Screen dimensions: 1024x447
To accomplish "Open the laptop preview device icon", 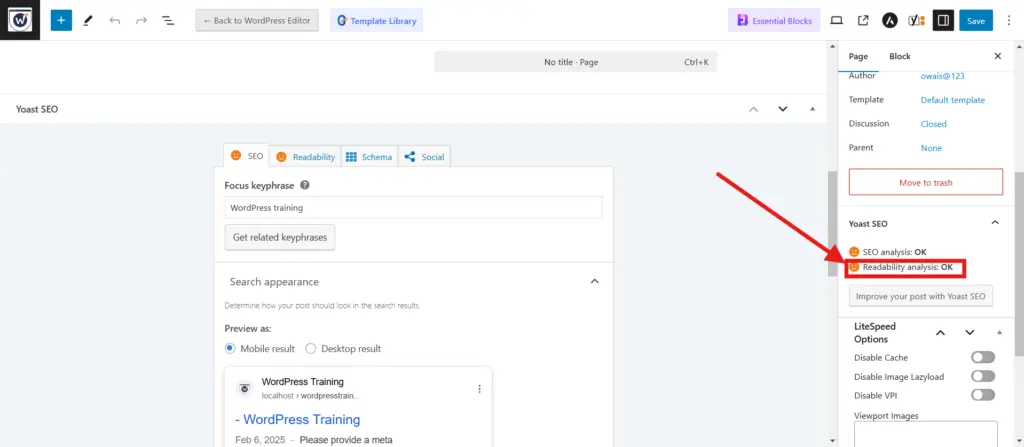I will click(x=837, y=20).
